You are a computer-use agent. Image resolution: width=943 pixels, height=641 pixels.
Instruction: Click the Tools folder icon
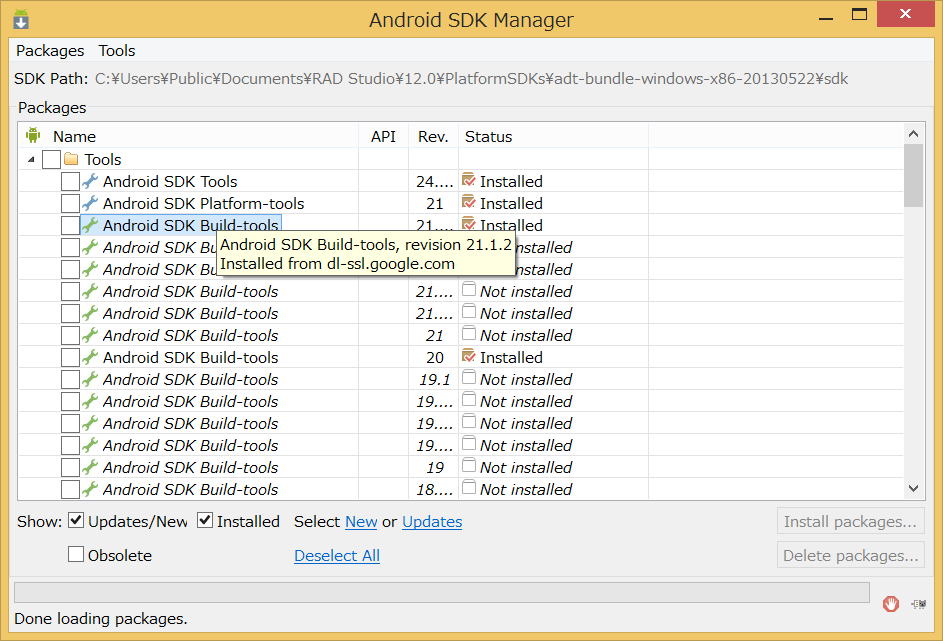(72, 159)
